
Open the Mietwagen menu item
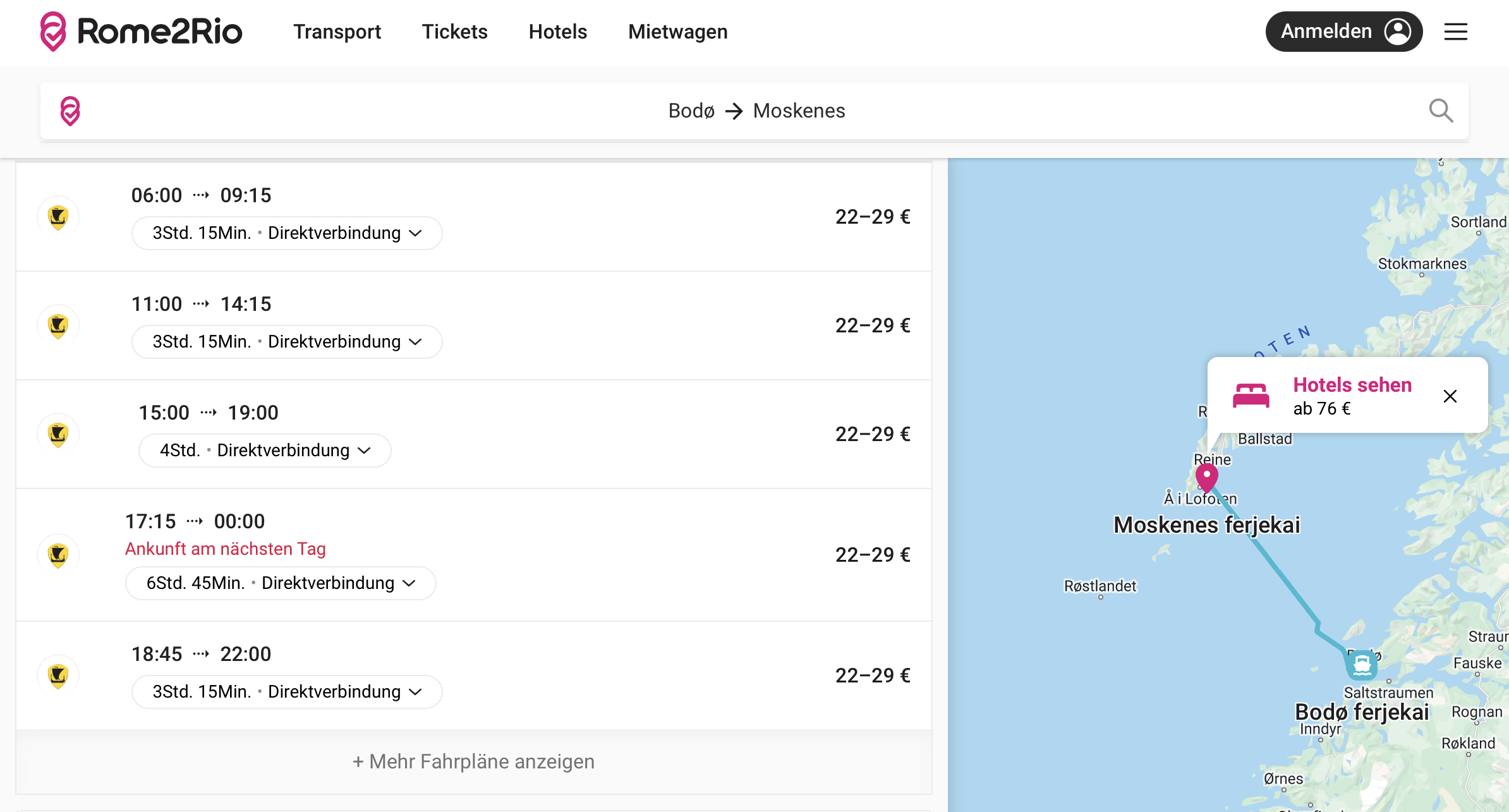pyautogui.click(x=677, y=32)
